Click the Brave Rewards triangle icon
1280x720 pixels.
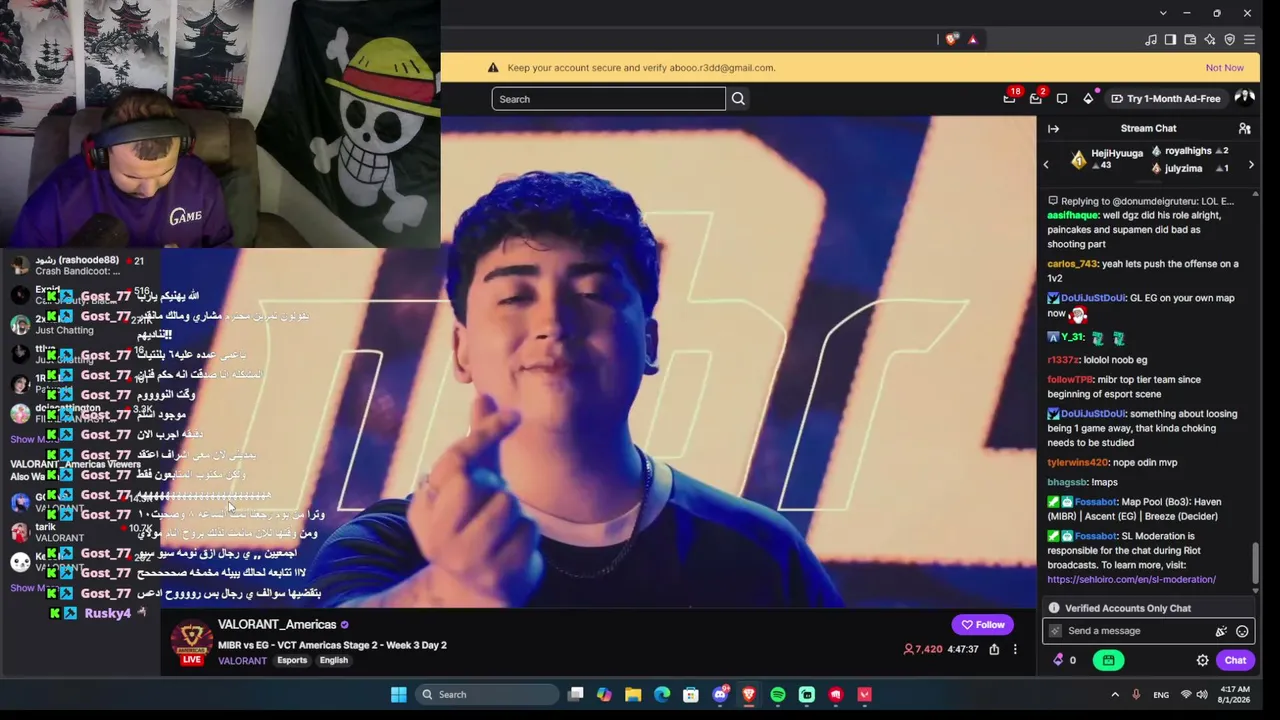[x=972, y=39]
